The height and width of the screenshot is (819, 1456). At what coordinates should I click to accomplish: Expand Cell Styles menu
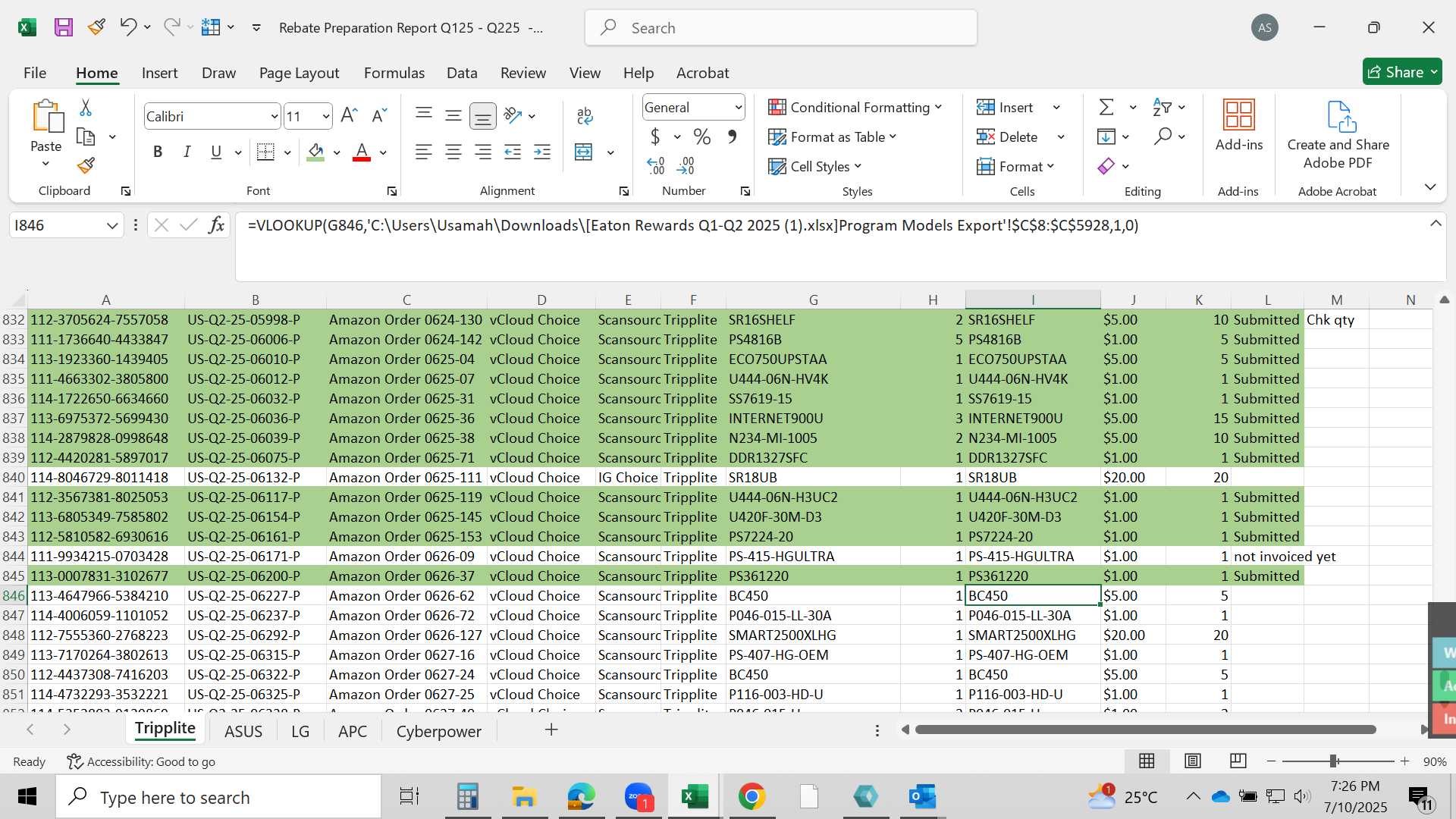tap(815, 166)
